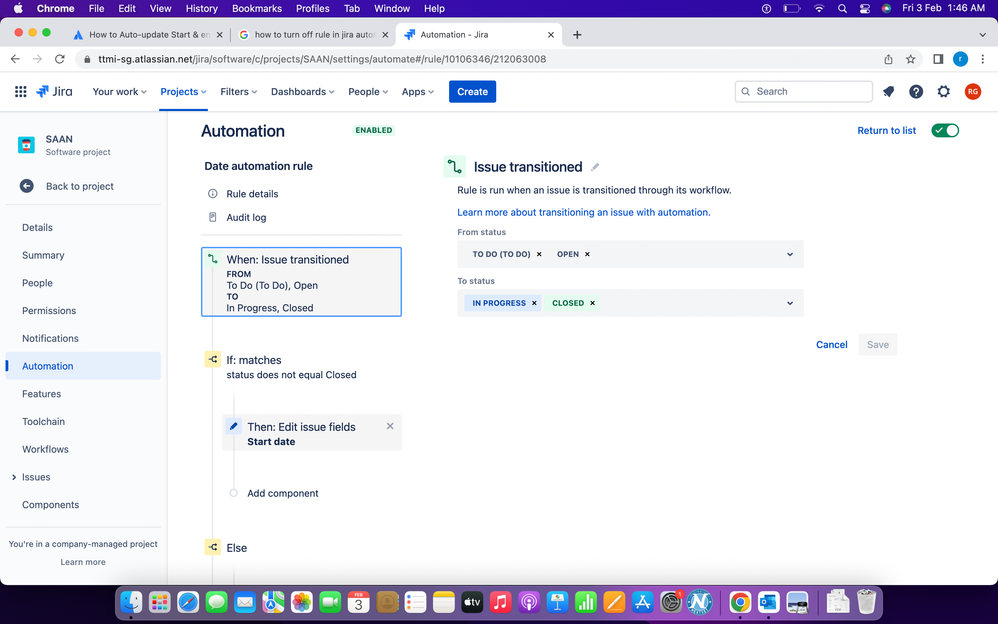Image resolution: width=998 pixels, height=624 pixels.
Task: Open Chrome three-dot menu
Action: point(983,59)
